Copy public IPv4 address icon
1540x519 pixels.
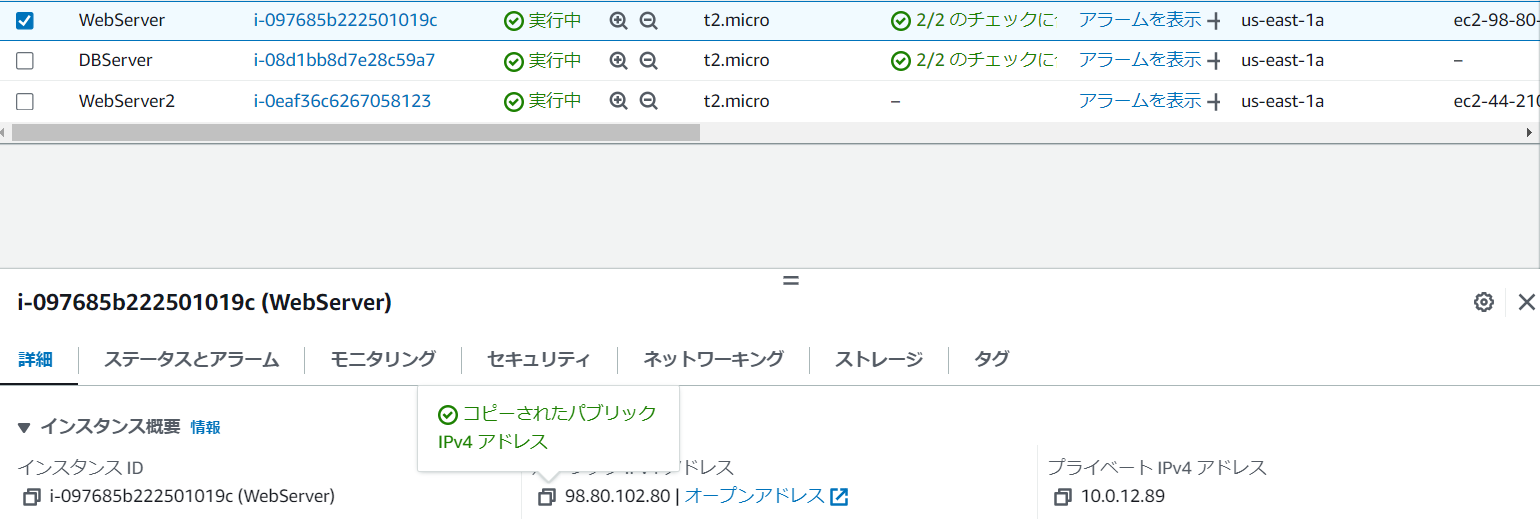tap(546, 497)
